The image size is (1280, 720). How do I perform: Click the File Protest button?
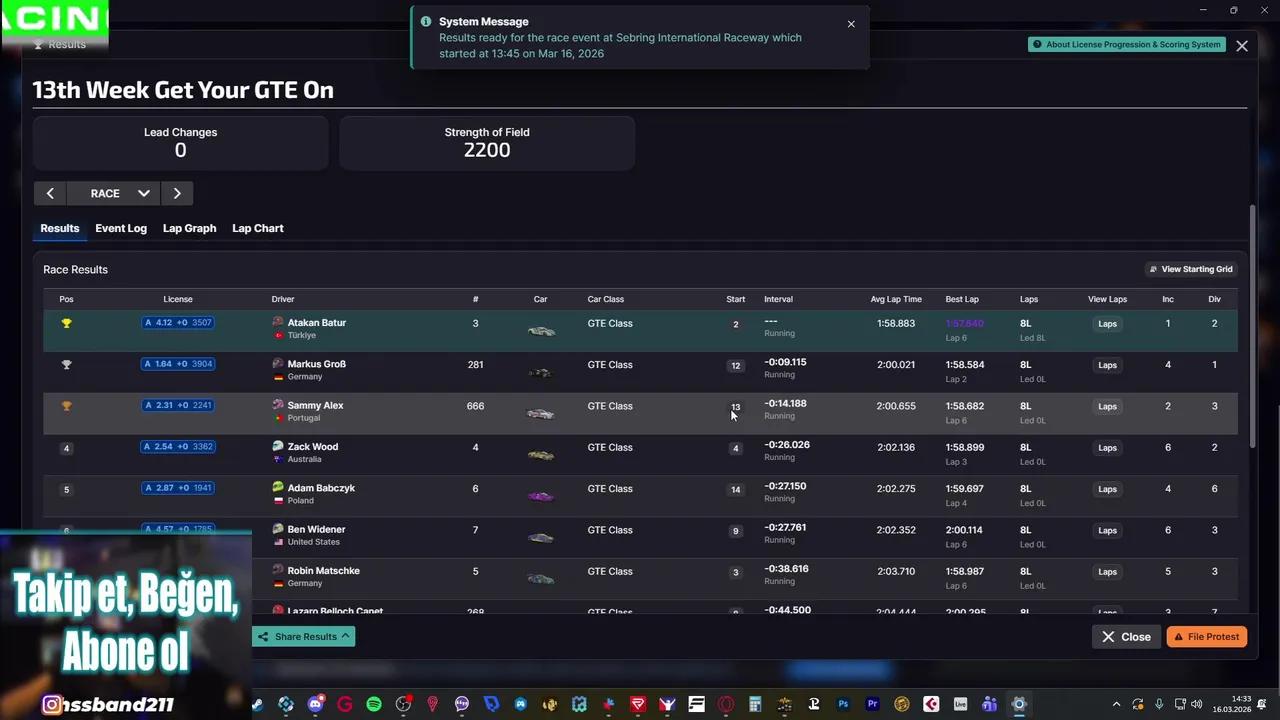click(1206, 636)
